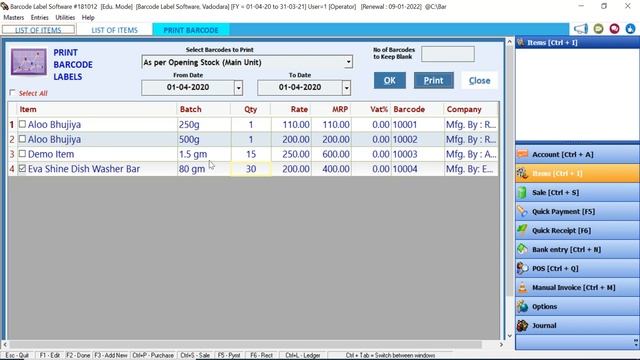Click the sidebar expand handle at bottom right
This screenshot has width=640, height=360.
click(x=636, y=342)
